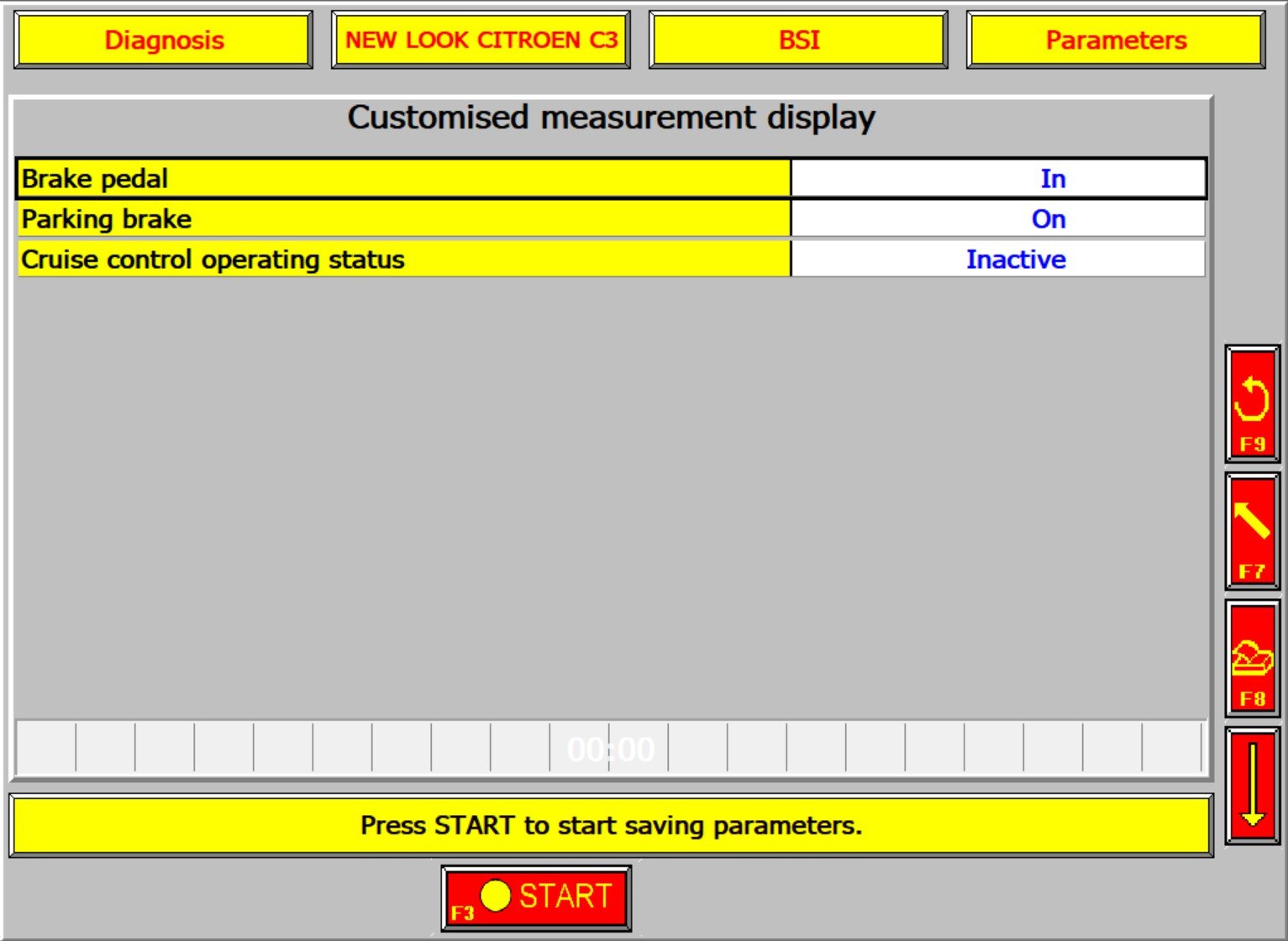
Task: Click the down arrow button
Action: coord(1252,786)
